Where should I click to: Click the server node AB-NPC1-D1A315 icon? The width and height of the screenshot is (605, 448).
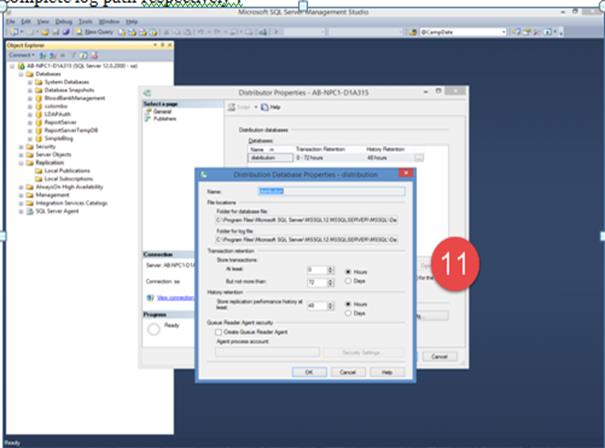click(21, 66)
